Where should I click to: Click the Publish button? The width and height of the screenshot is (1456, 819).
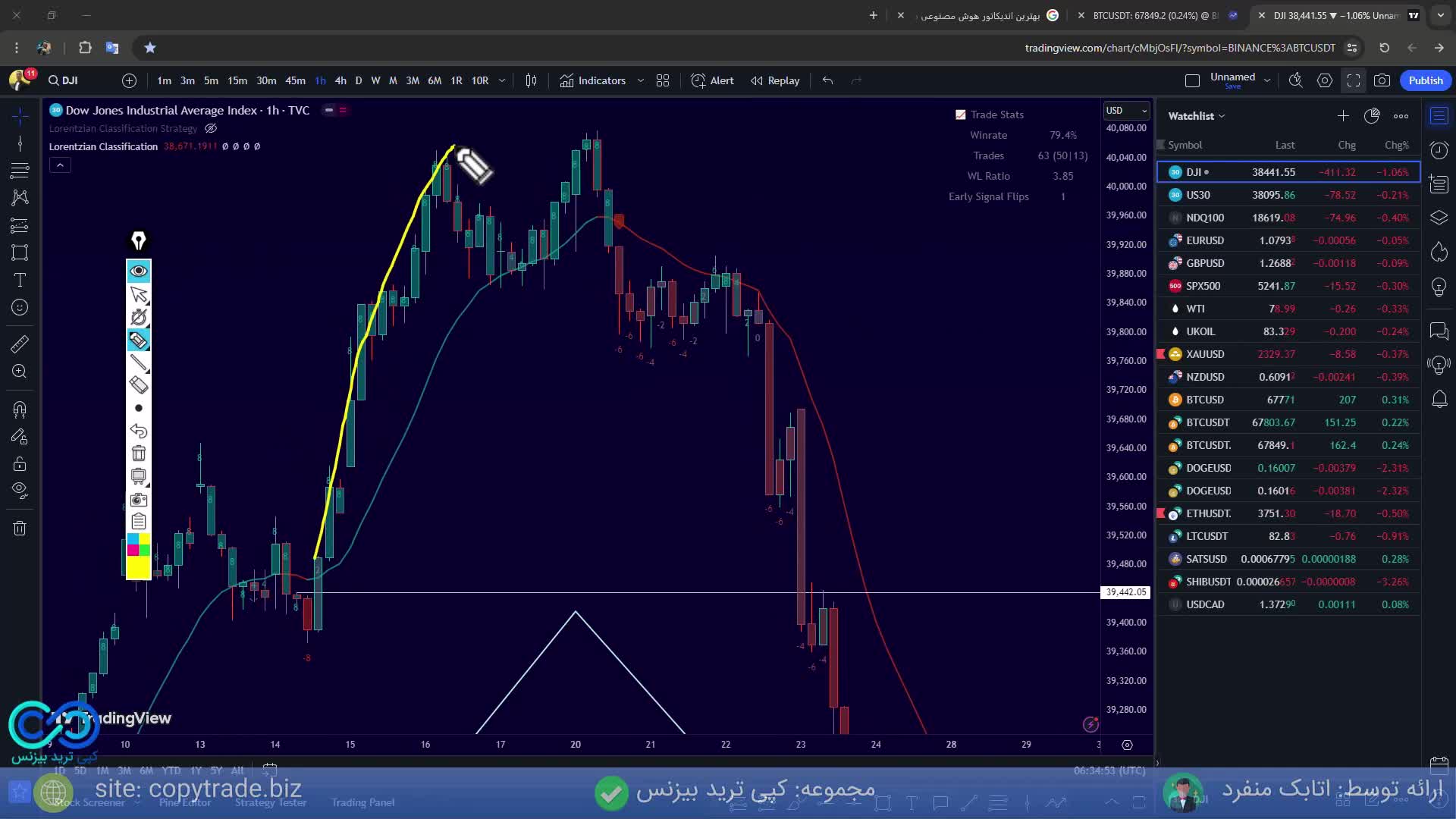(1425, 80)
